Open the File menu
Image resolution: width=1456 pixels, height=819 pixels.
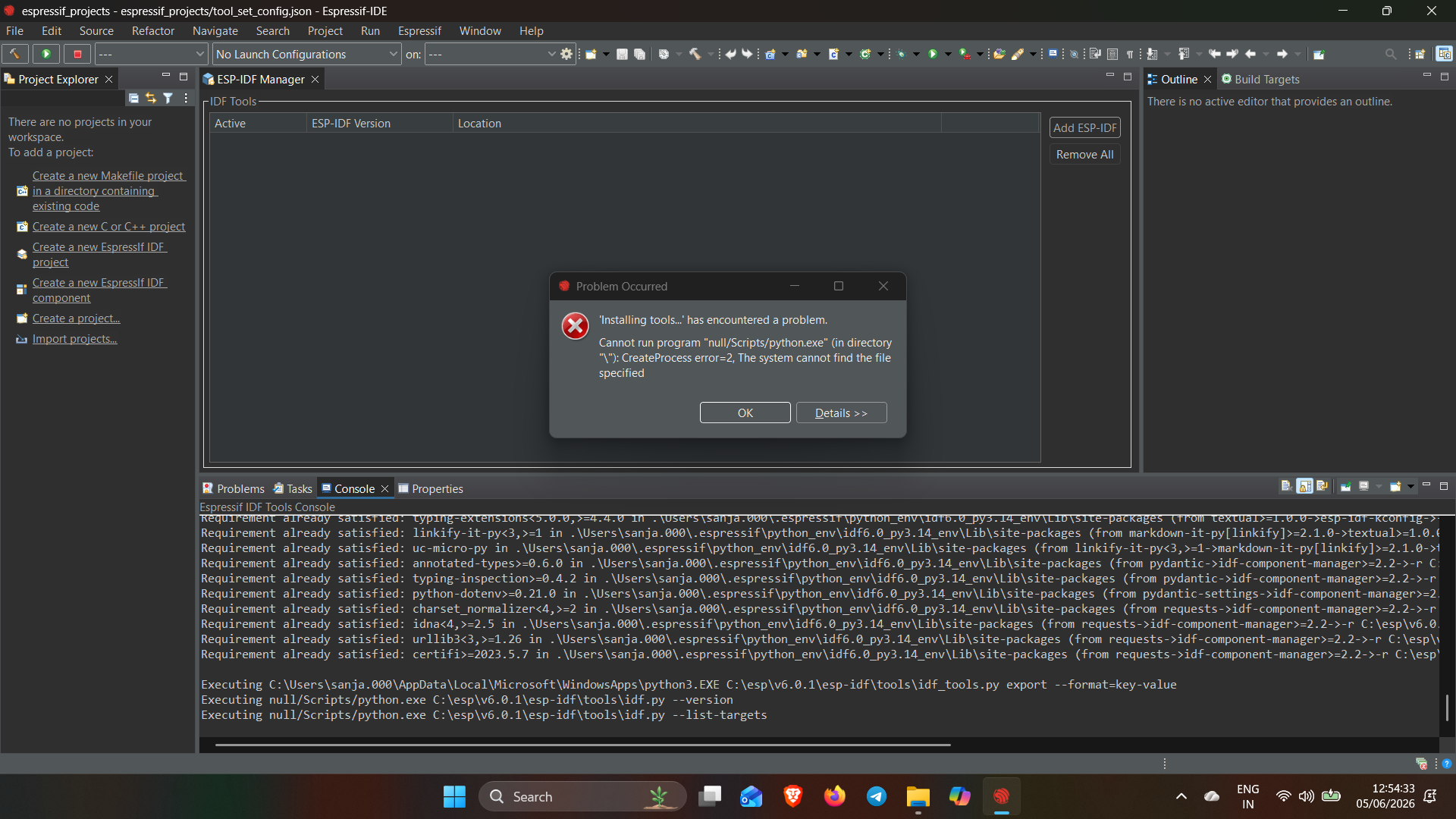point(14,31)
